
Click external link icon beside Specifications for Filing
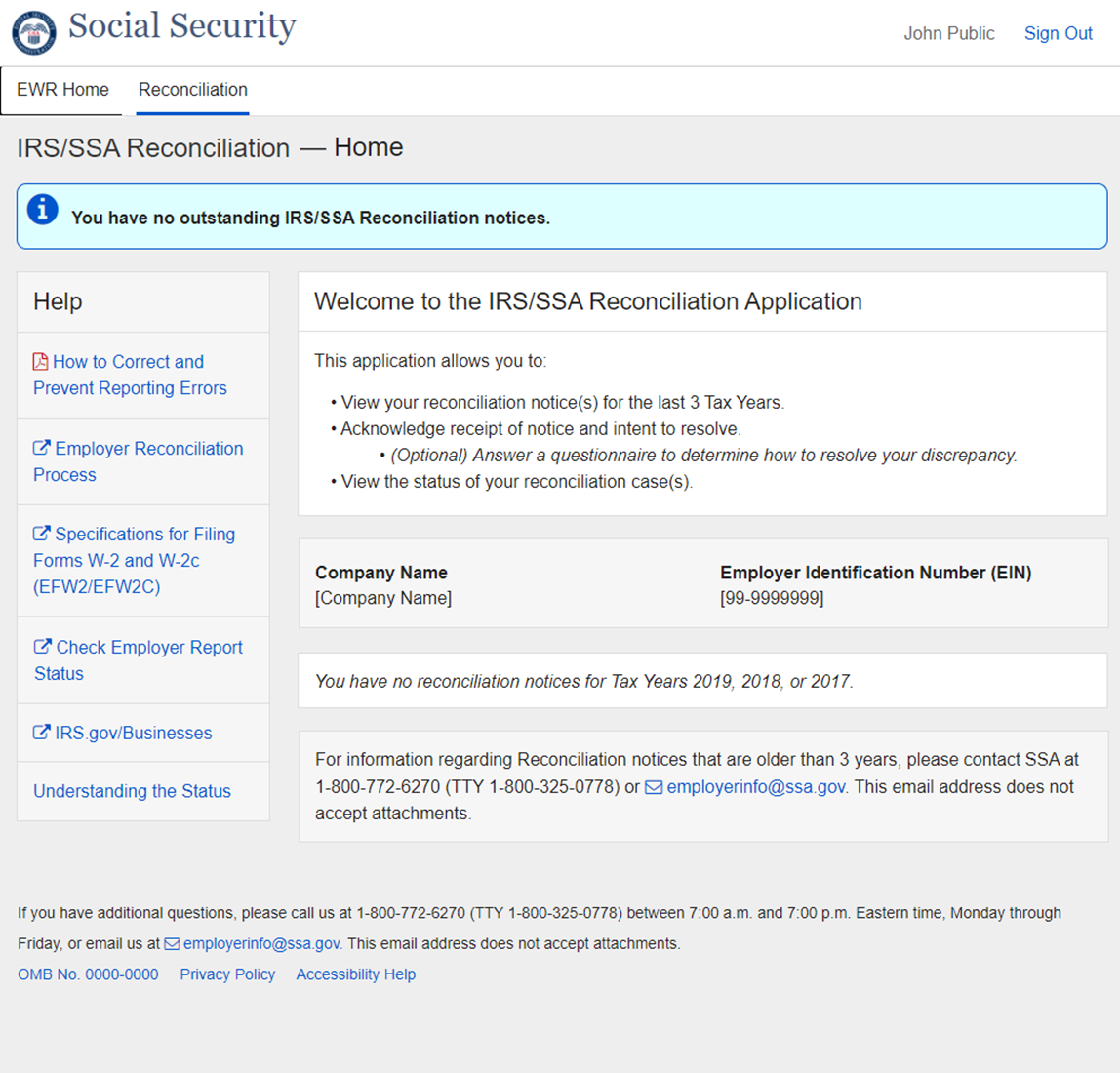42,535
